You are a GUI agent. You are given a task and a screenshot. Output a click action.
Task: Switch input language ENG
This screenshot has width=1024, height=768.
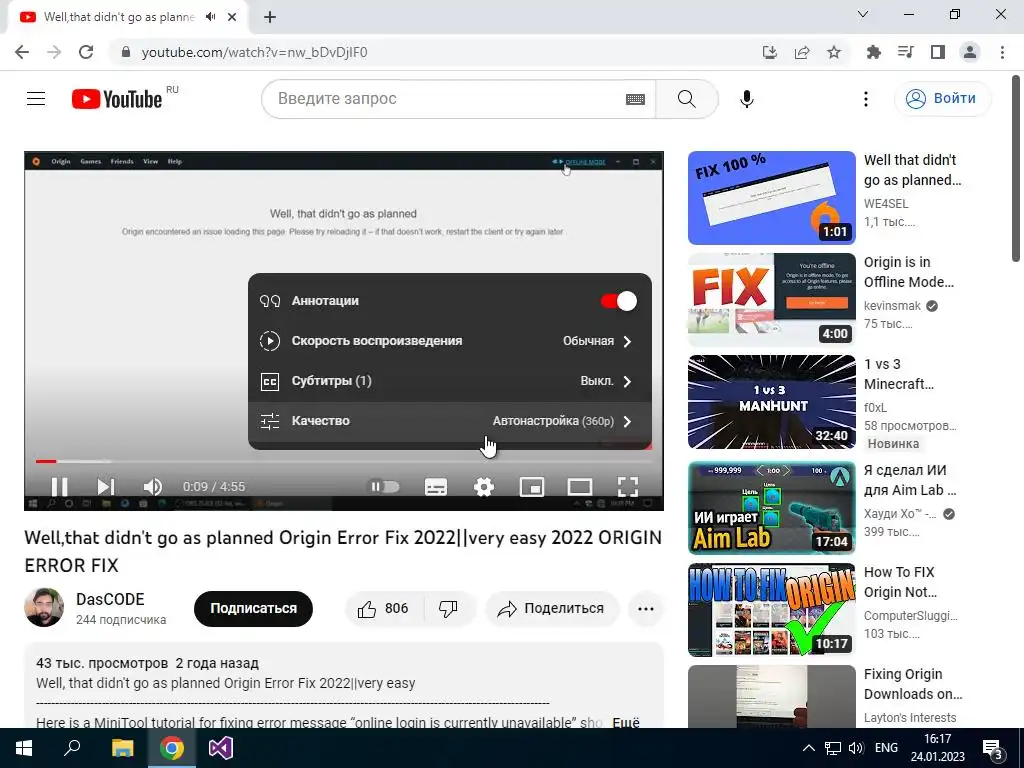coord(886,748)
